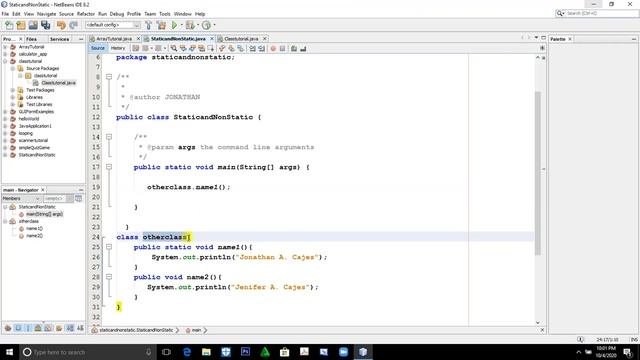Open File Explorer from the taskbar
The width and height of the screenshot is (640, 360).
pyautogui.click(x=206, y=352)
